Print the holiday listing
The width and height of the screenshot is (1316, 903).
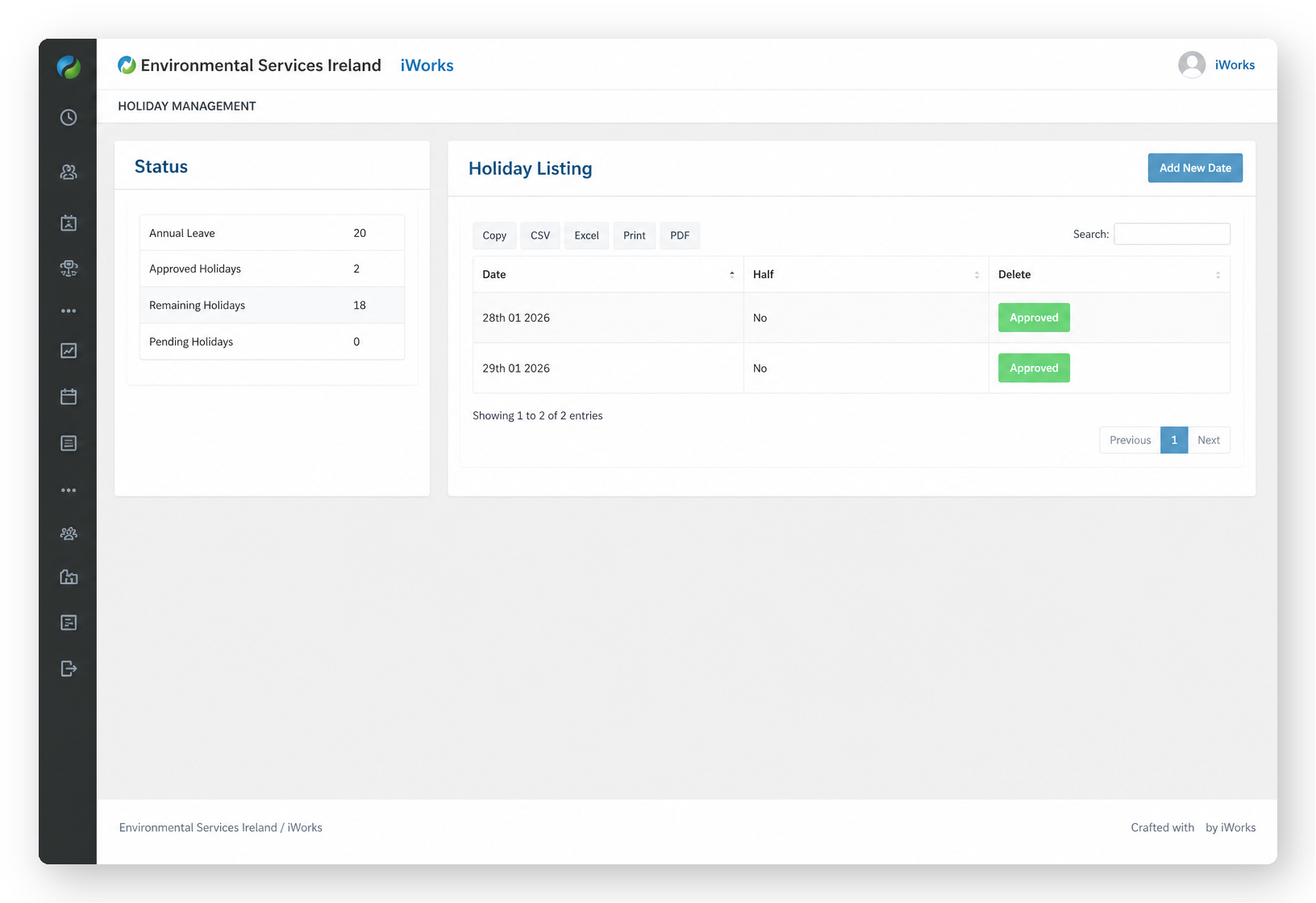click(x=635, y=235)
